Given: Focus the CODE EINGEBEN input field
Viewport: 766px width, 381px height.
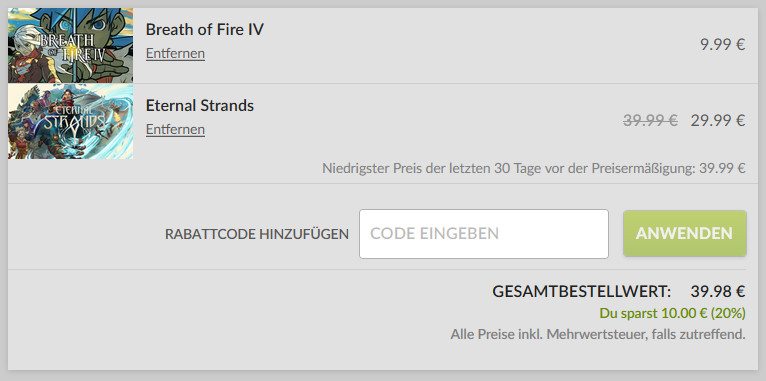Looking at the screenshot, I should coord(484,233).
